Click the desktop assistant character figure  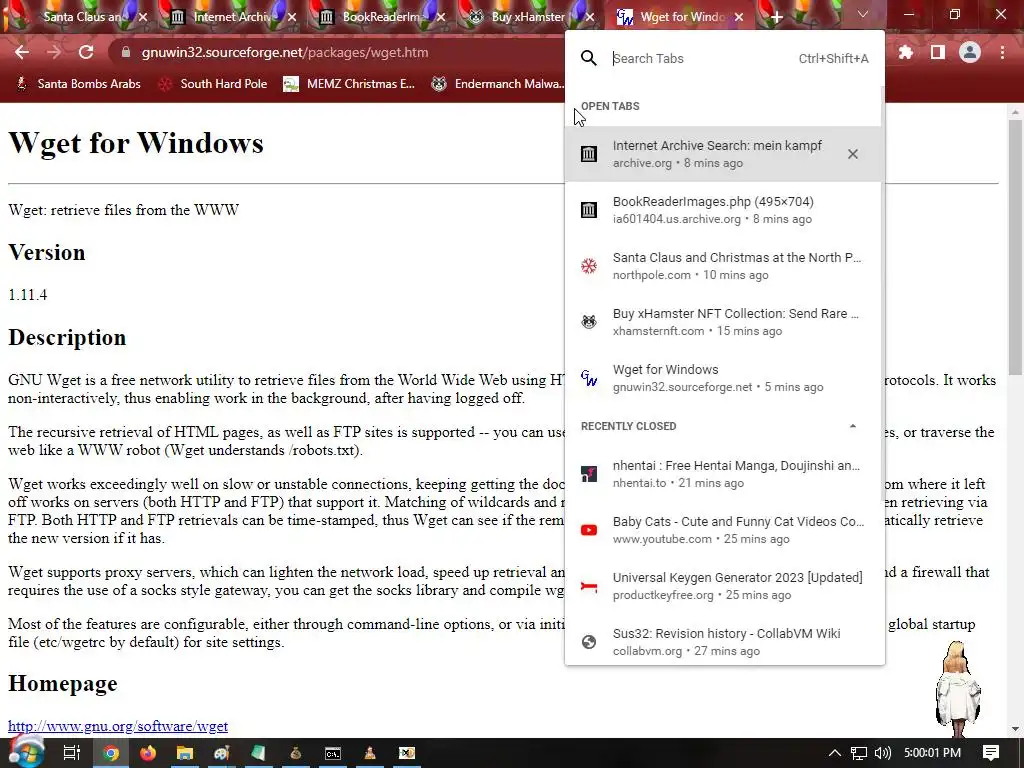pos(957,690)
